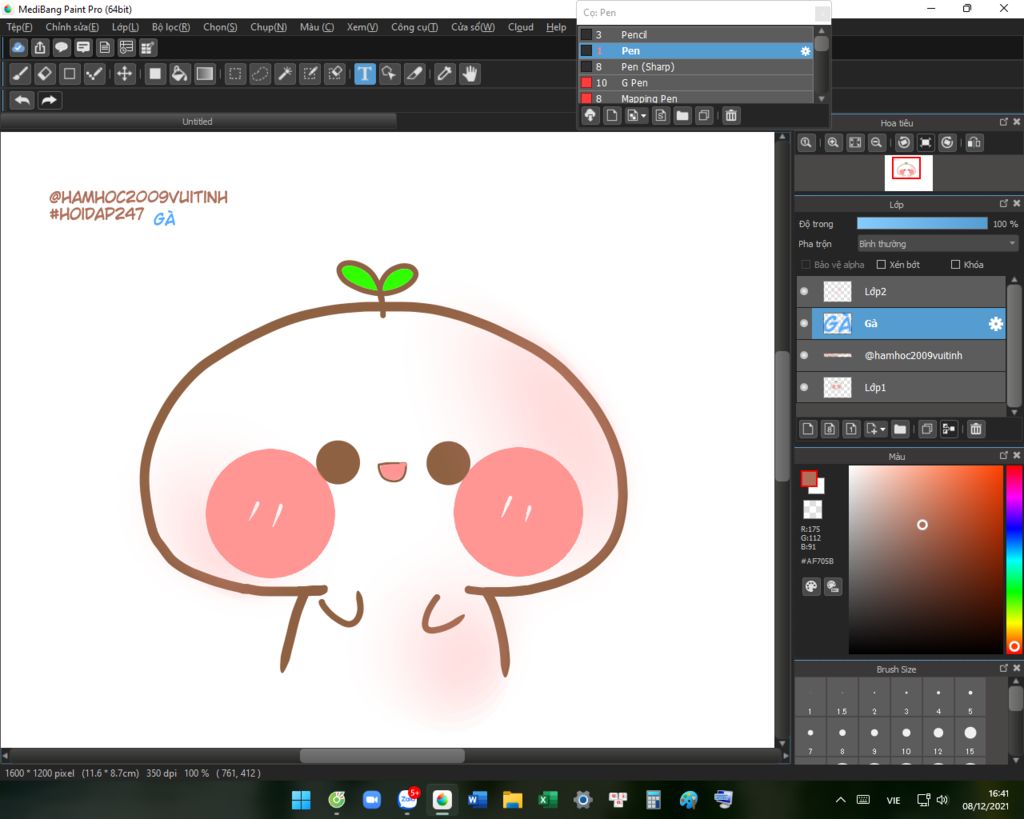Viewport: 1024px width, 819px height.
Task: Activate the Text tool
Action: (x=364, y=74)
